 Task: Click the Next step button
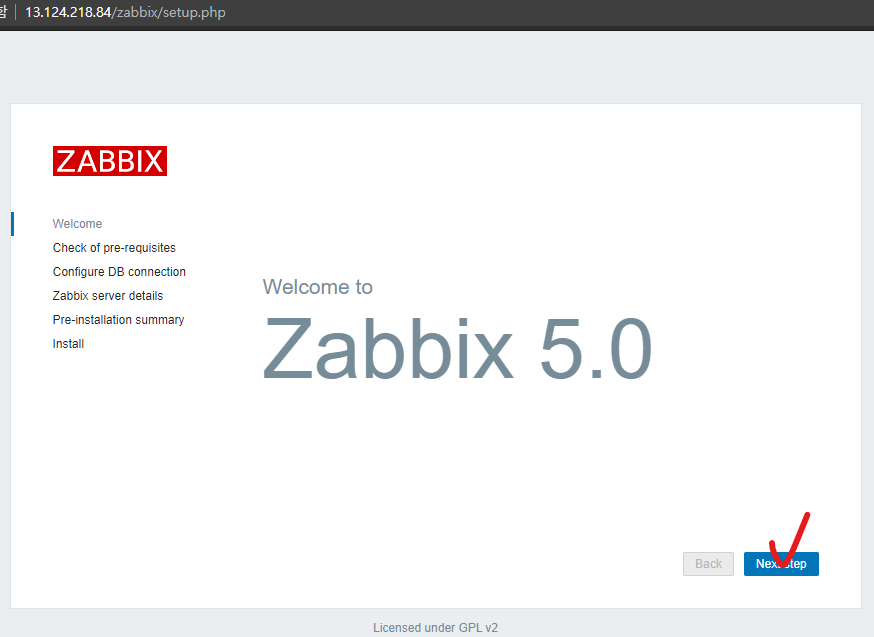(781, 563)
